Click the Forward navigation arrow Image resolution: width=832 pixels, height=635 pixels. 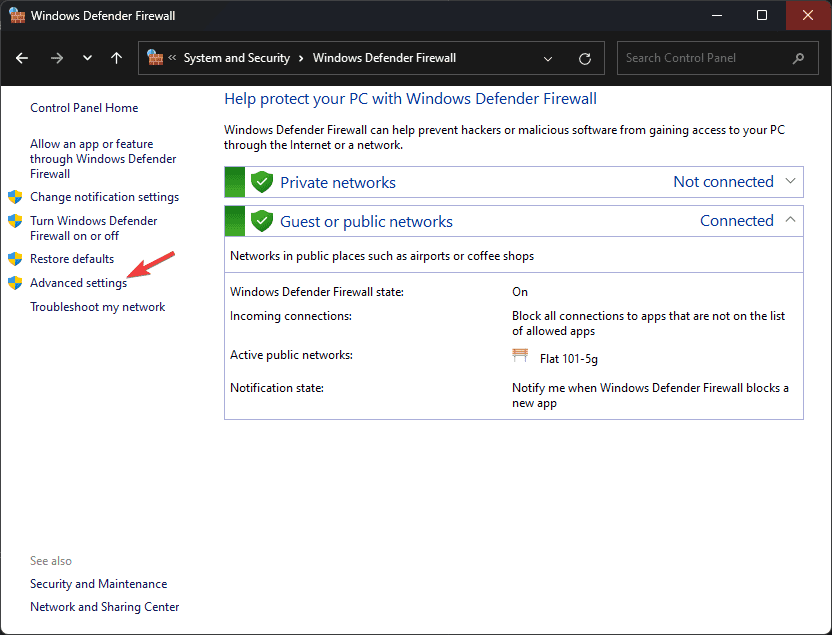56,58
